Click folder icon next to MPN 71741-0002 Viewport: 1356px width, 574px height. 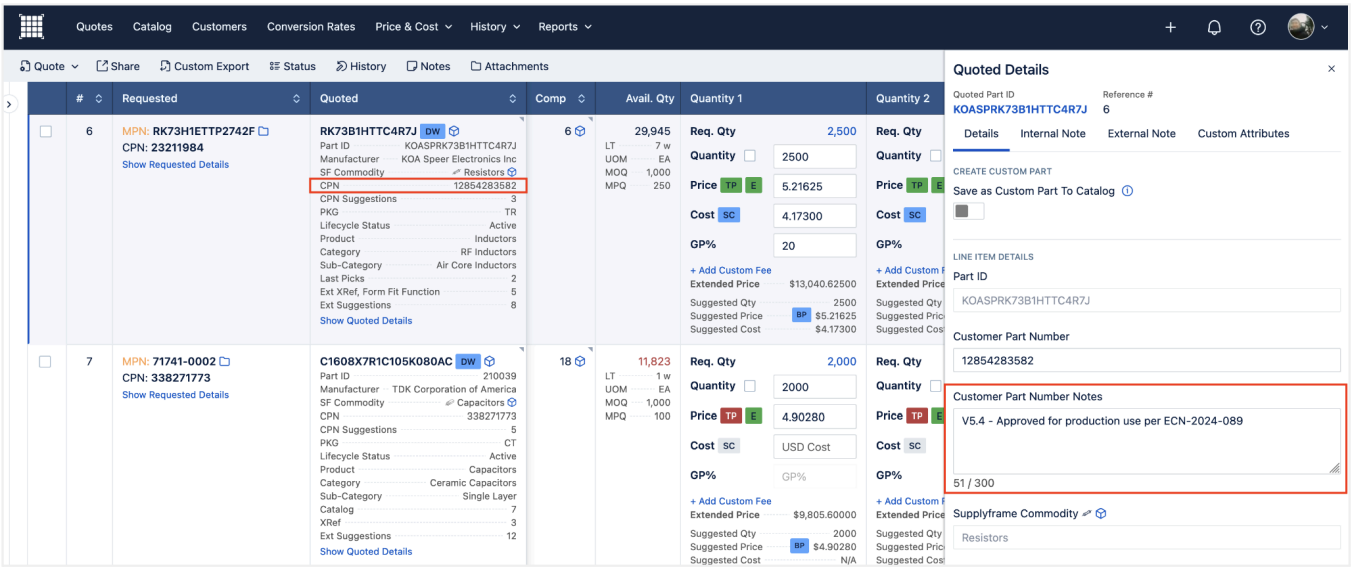tap(225, 362)
